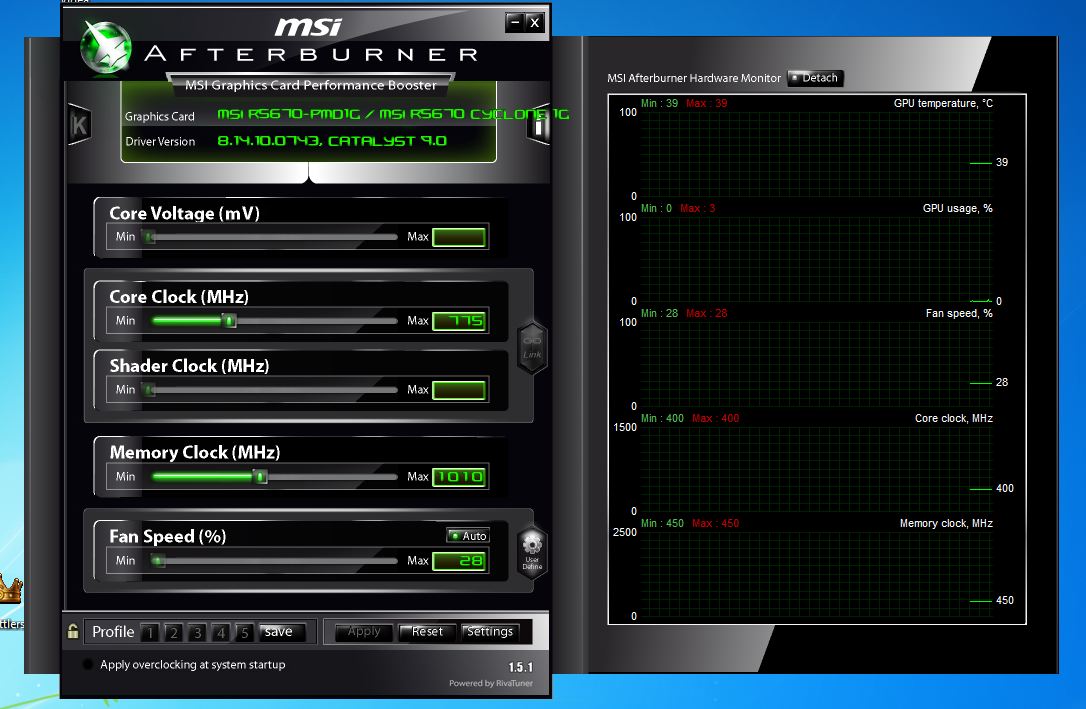Select profile slot 3

pyautogui.click(x=197, y=632)
